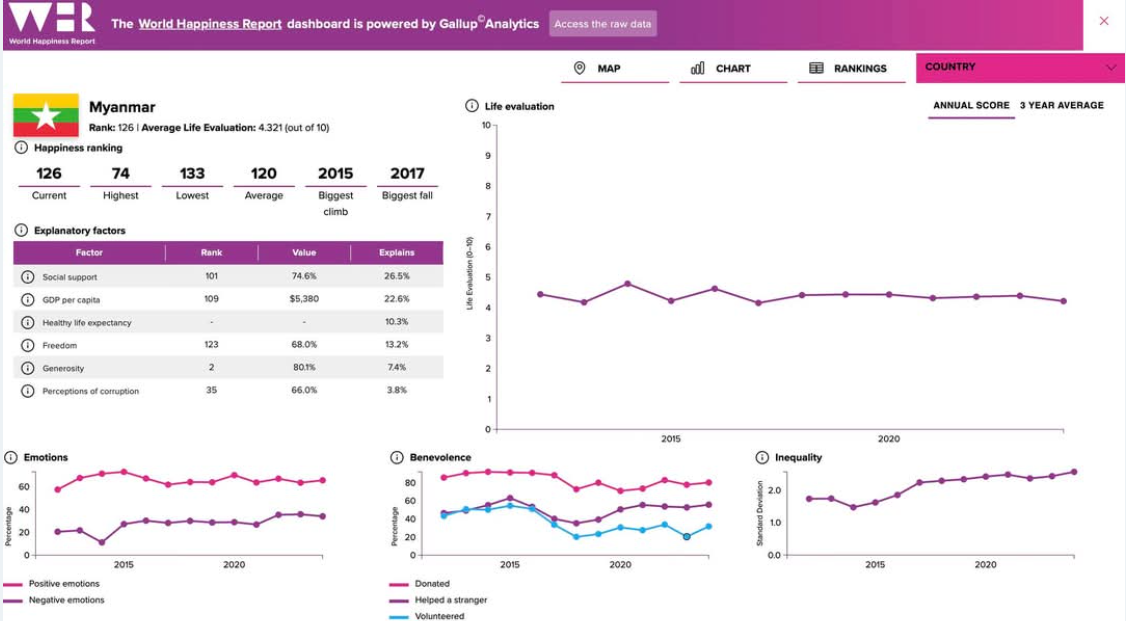Select the ANNUAL SCORE view
The width and height of the screenshot is (1126, 621).
(x=971, y=106)
